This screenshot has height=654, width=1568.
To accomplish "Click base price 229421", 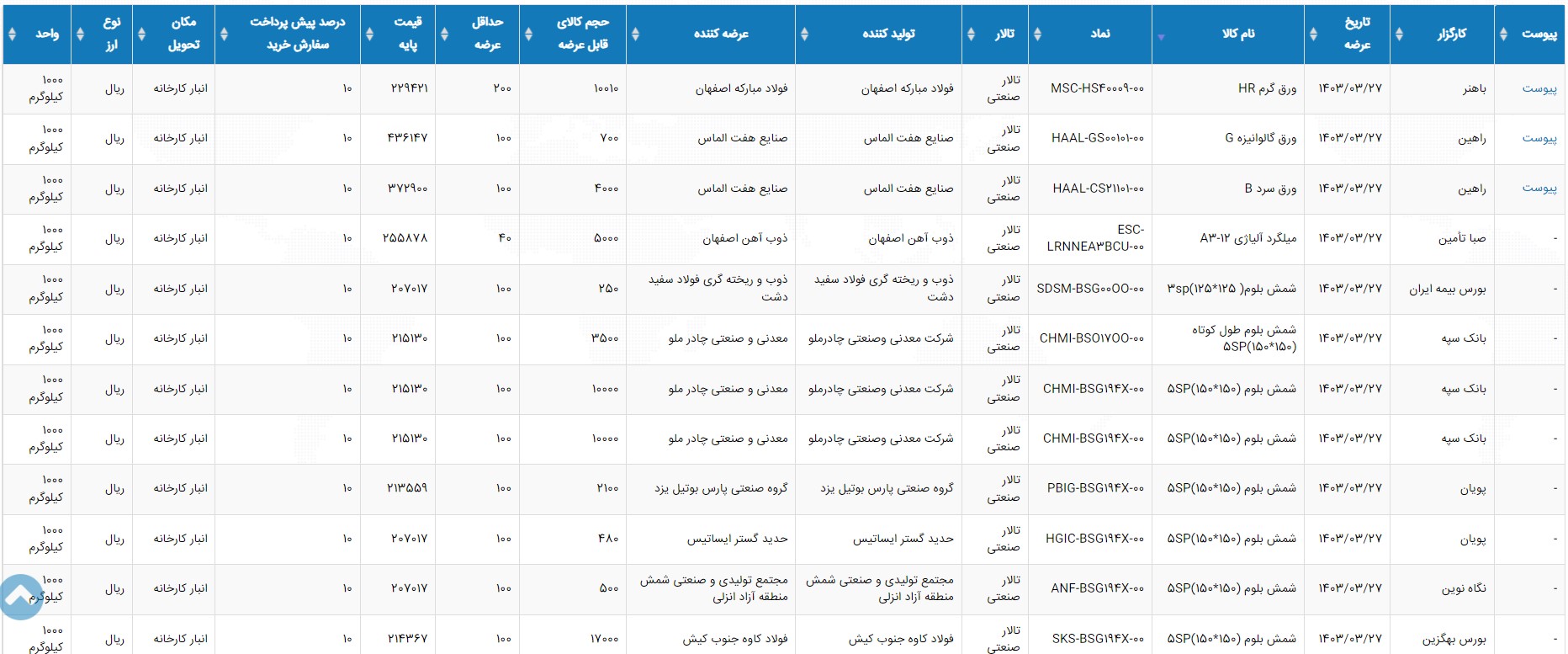I will click(409, 88).
